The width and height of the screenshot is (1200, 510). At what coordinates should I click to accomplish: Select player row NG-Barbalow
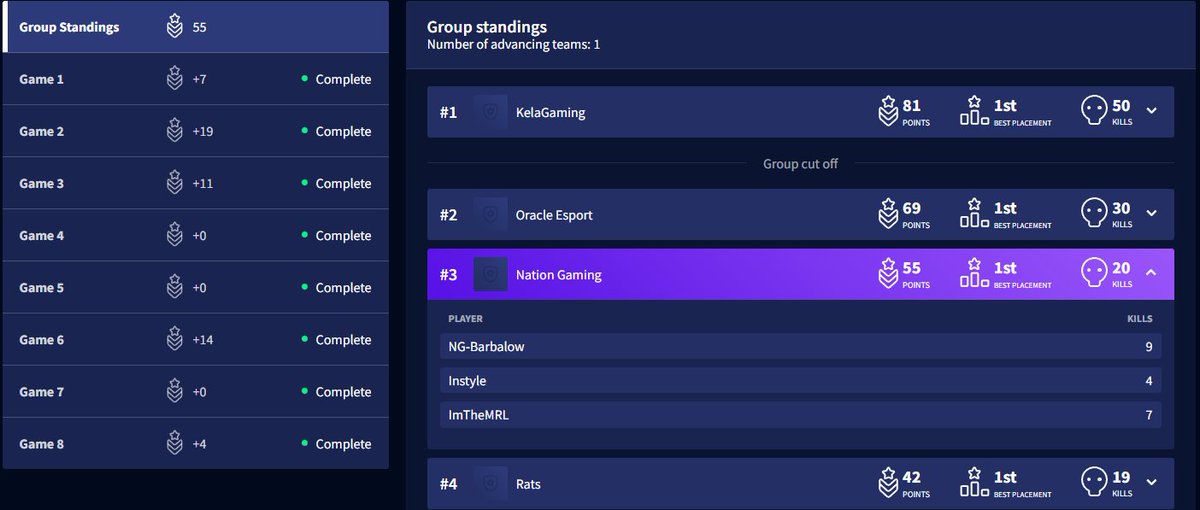coord(800,347)
